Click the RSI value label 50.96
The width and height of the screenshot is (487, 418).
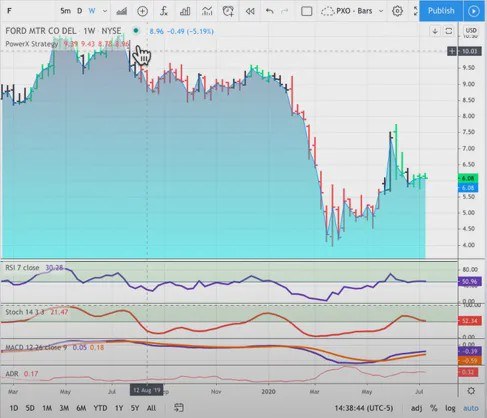(469, 282)
